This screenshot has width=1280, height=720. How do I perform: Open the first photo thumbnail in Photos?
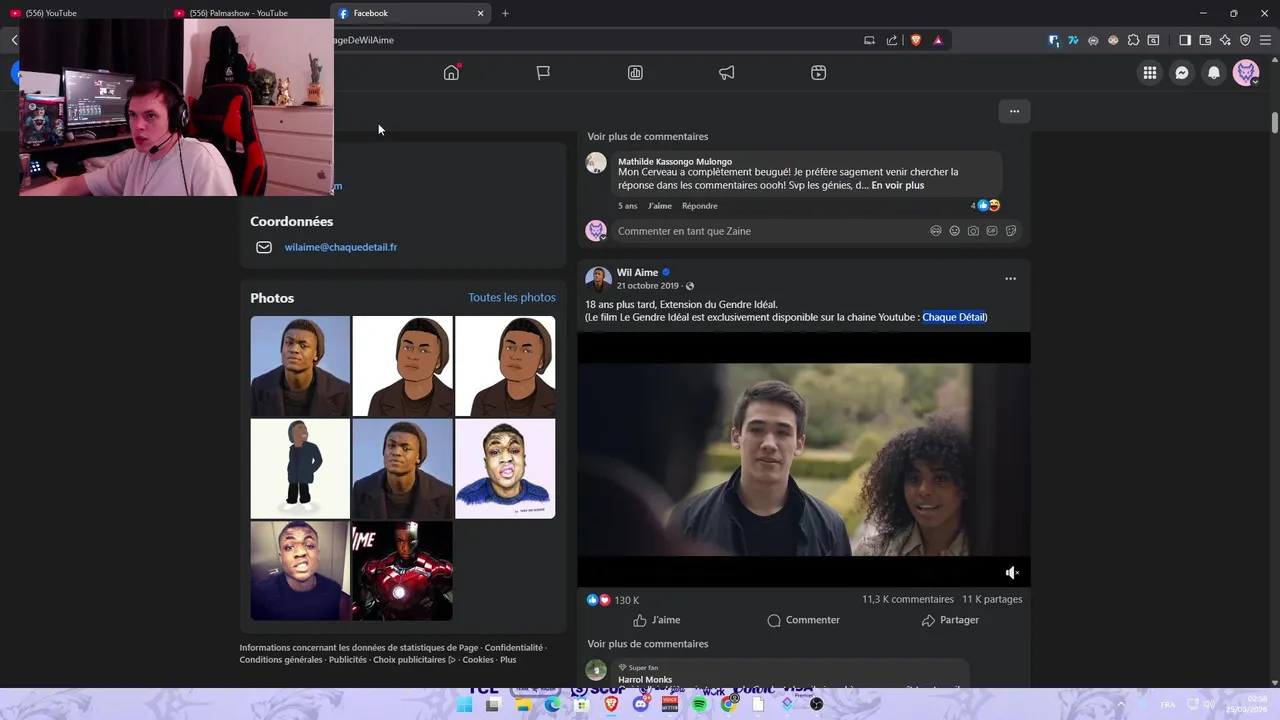point(300,366)
